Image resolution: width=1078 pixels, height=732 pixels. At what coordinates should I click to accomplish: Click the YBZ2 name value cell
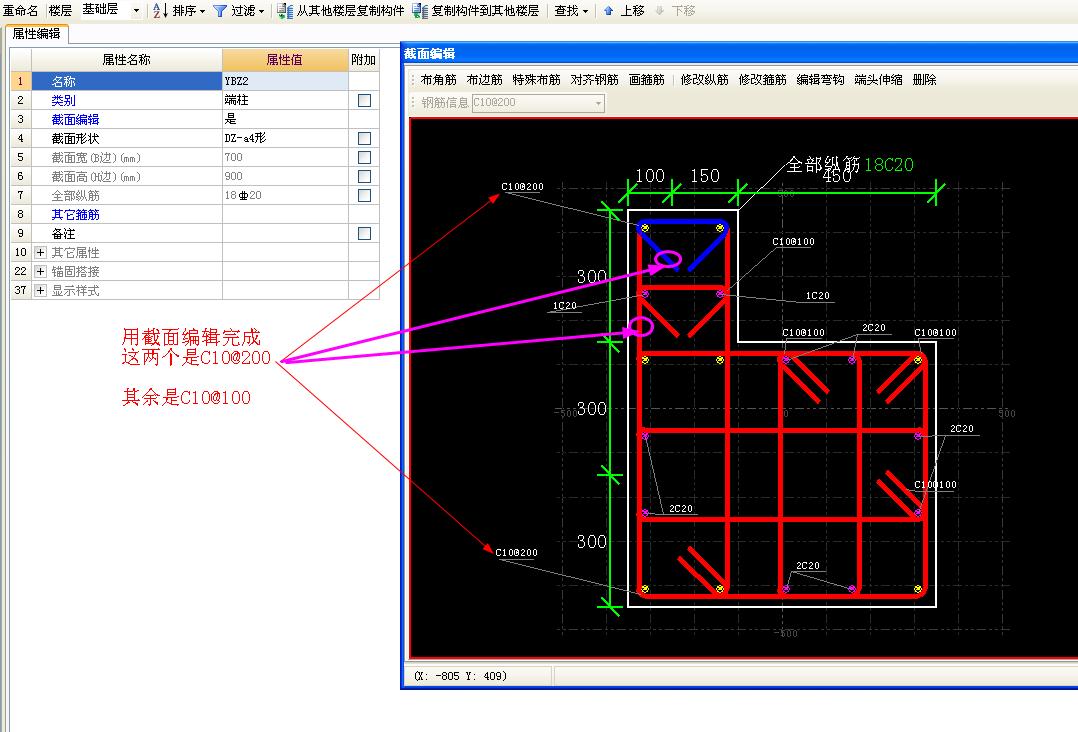point(285,81)
